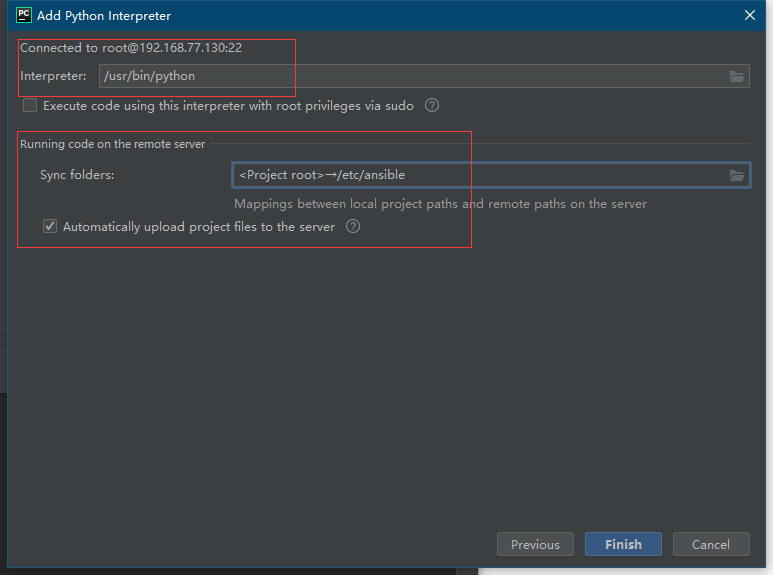Click 'Mappings between local project paths' hint text
This screenshot has width=773, height=575.
(440, 204)
